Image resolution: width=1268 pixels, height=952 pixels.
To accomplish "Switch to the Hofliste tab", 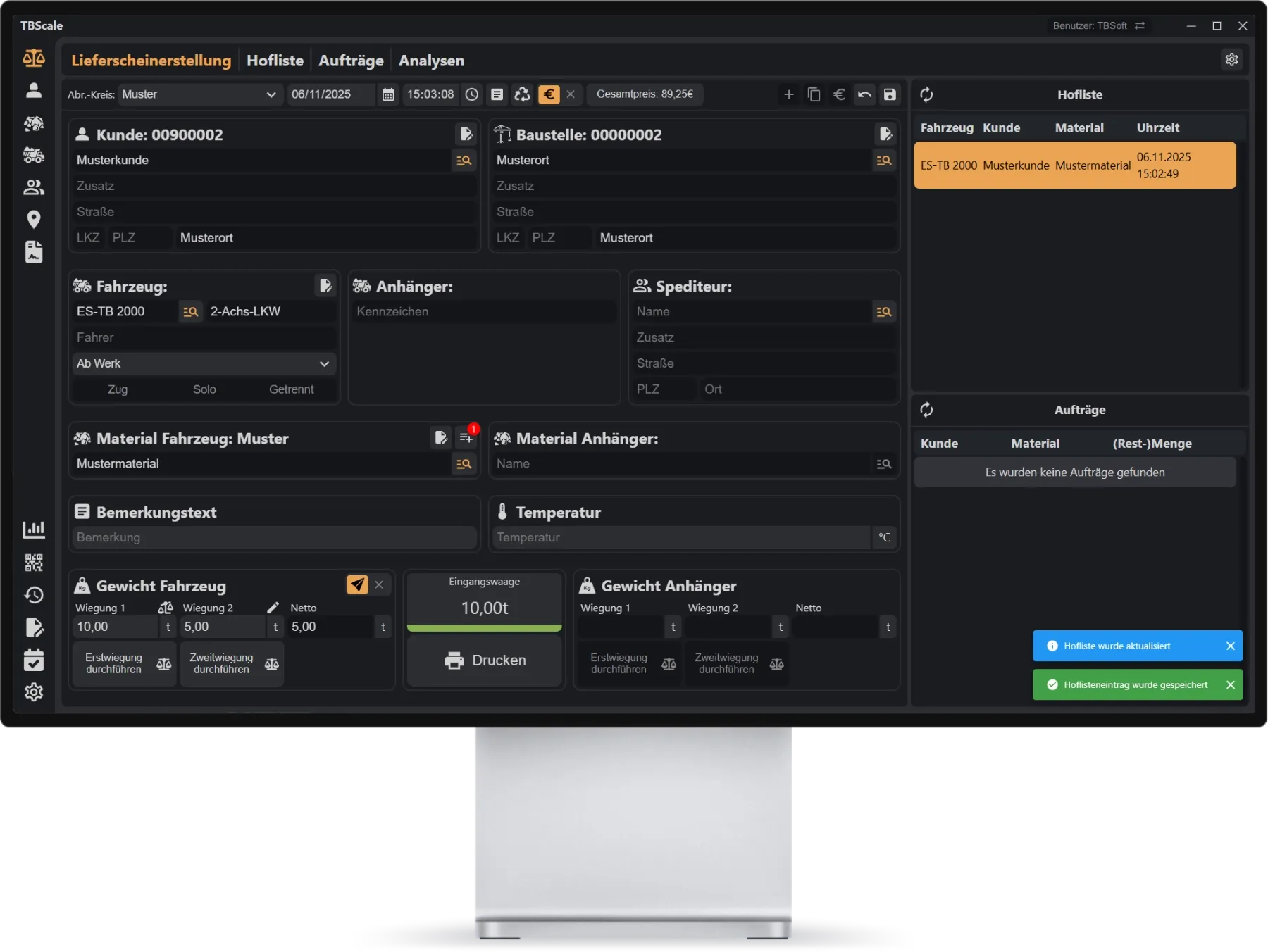I will 275,61.
